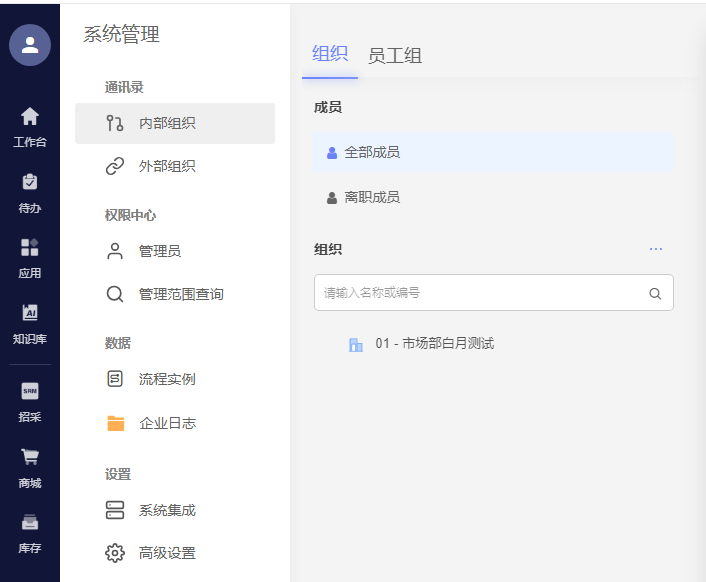Open the 商城 shopping cart icon
The height and width of the screenshot is (582, 706).
30,457
